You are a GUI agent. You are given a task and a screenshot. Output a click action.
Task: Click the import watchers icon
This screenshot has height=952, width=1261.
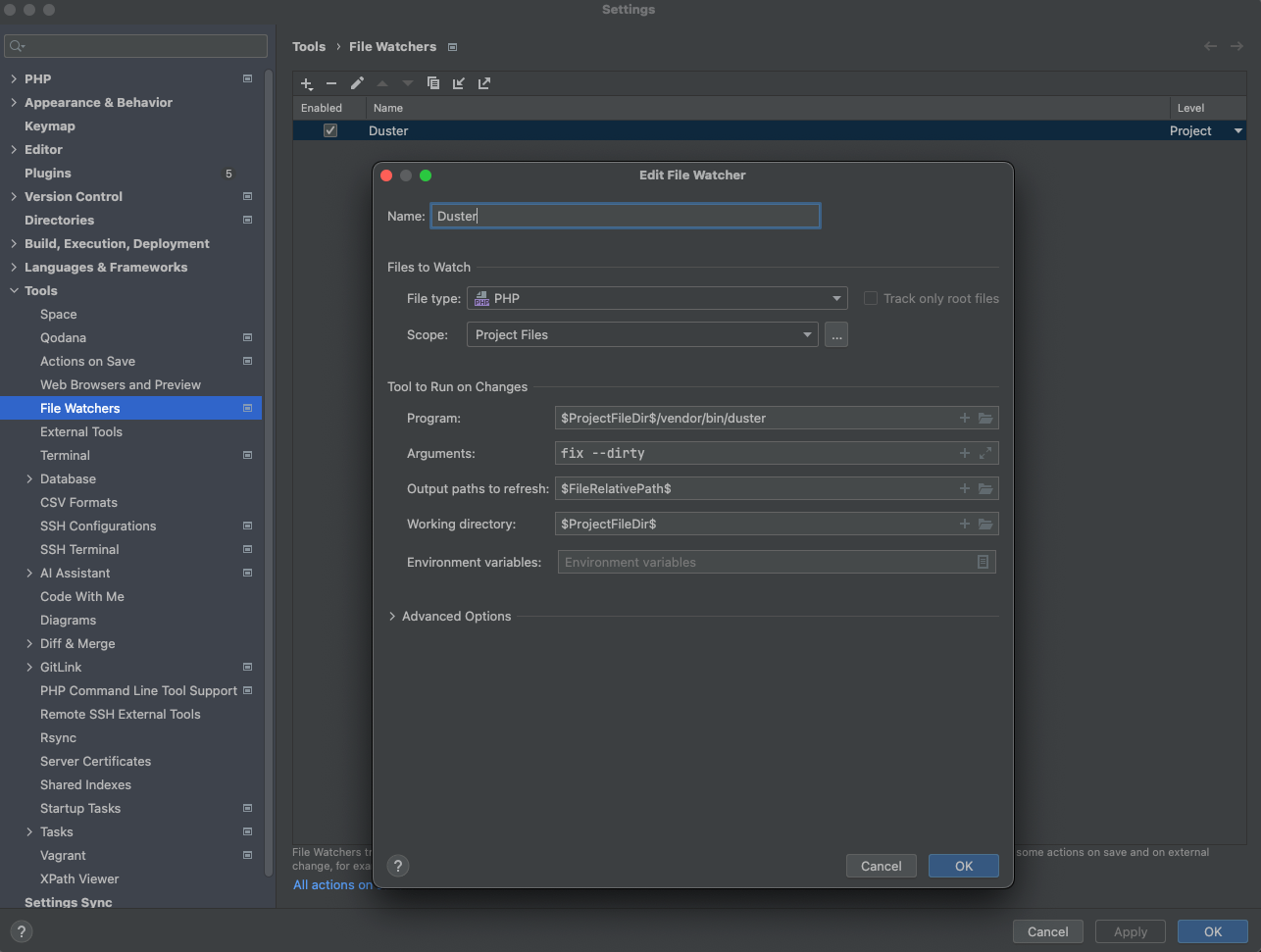pos(458,83)
